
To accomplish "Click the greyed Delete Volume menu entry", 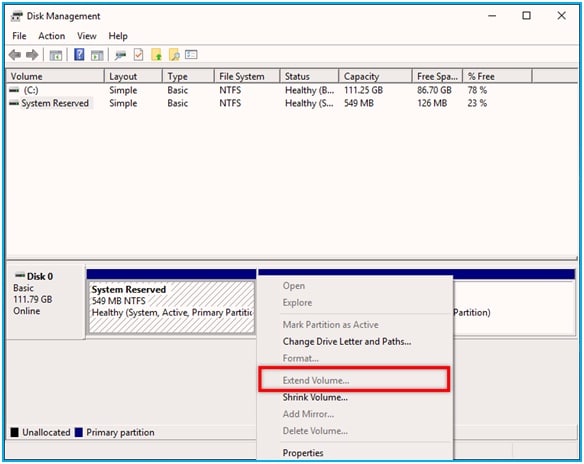I will 315,431.
